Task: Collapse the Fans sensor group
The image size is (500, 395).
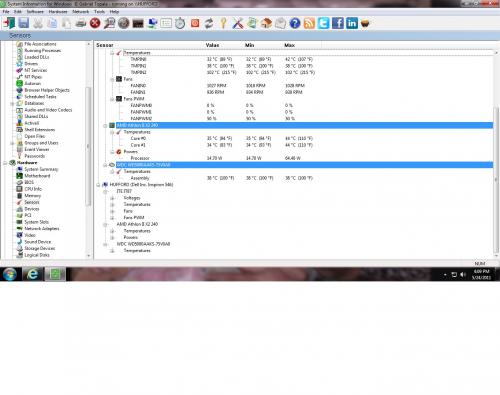Action: point(112,79)
